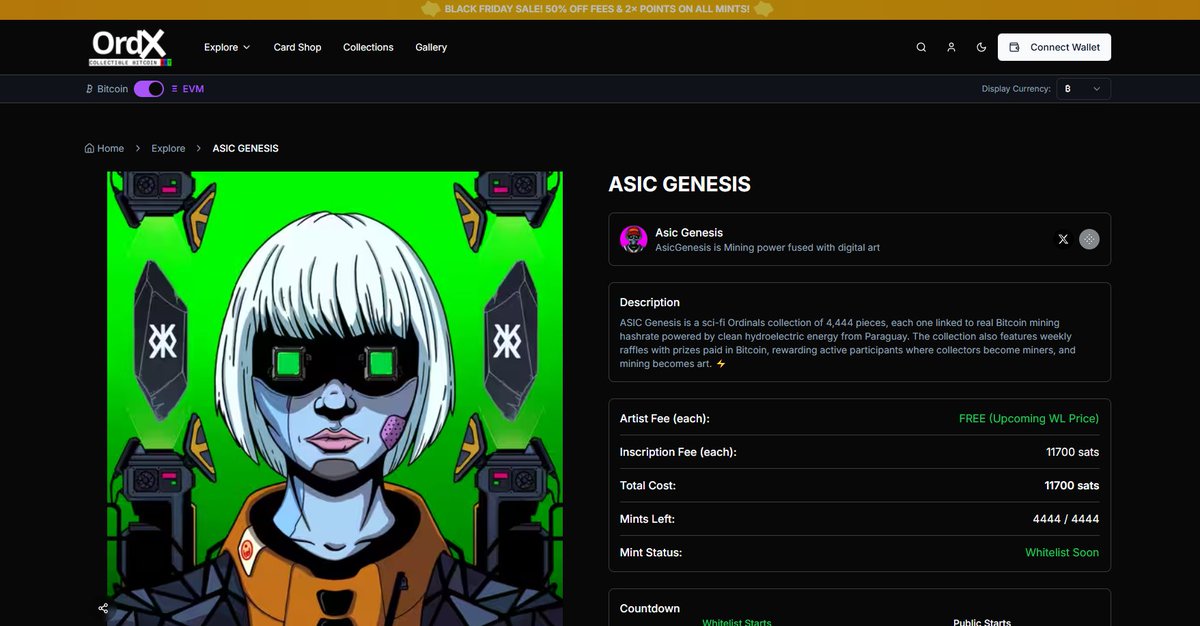Go to Card Shop

pos(297,47)
